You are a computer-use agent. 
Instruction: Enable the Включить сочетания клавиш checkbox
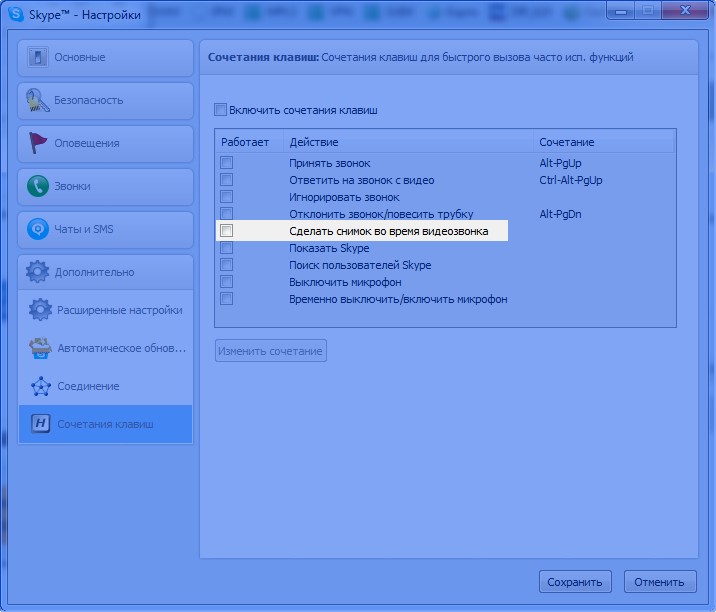click(x=221, y=110)
